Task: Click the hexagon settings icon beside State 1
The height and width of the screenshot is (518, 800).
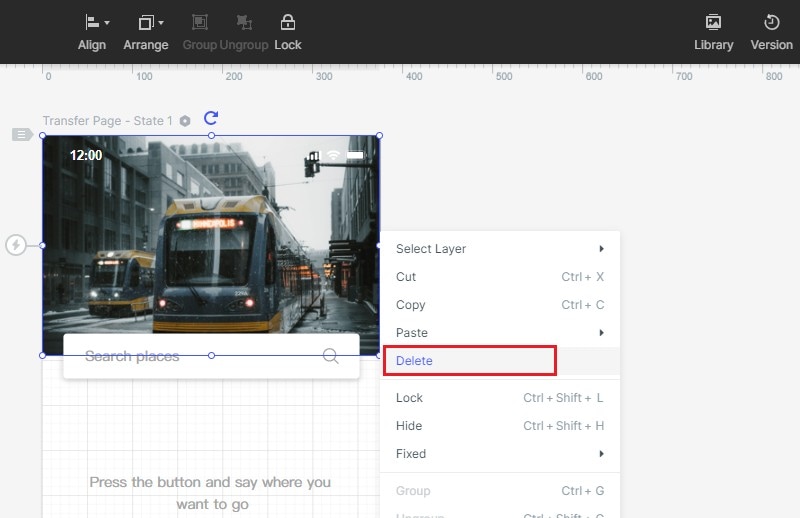Action: tap(185, 121)
